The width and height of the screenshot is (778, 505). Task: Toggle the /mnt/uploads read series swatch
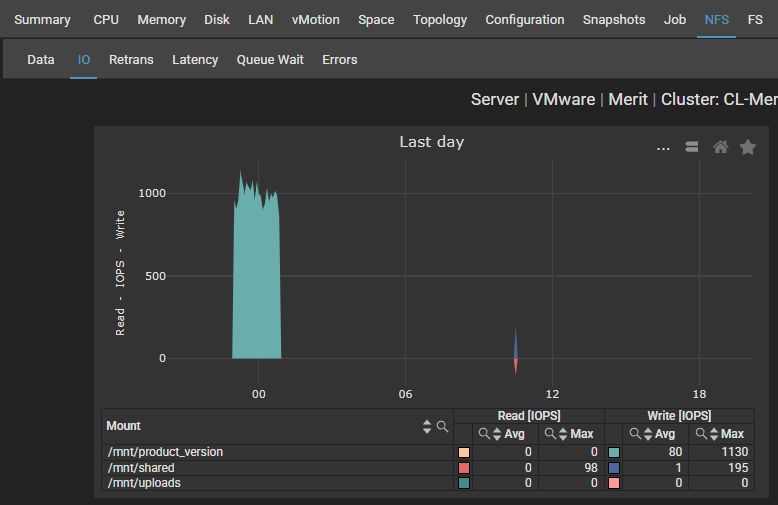pyautogui.click(x=463, y=483)
